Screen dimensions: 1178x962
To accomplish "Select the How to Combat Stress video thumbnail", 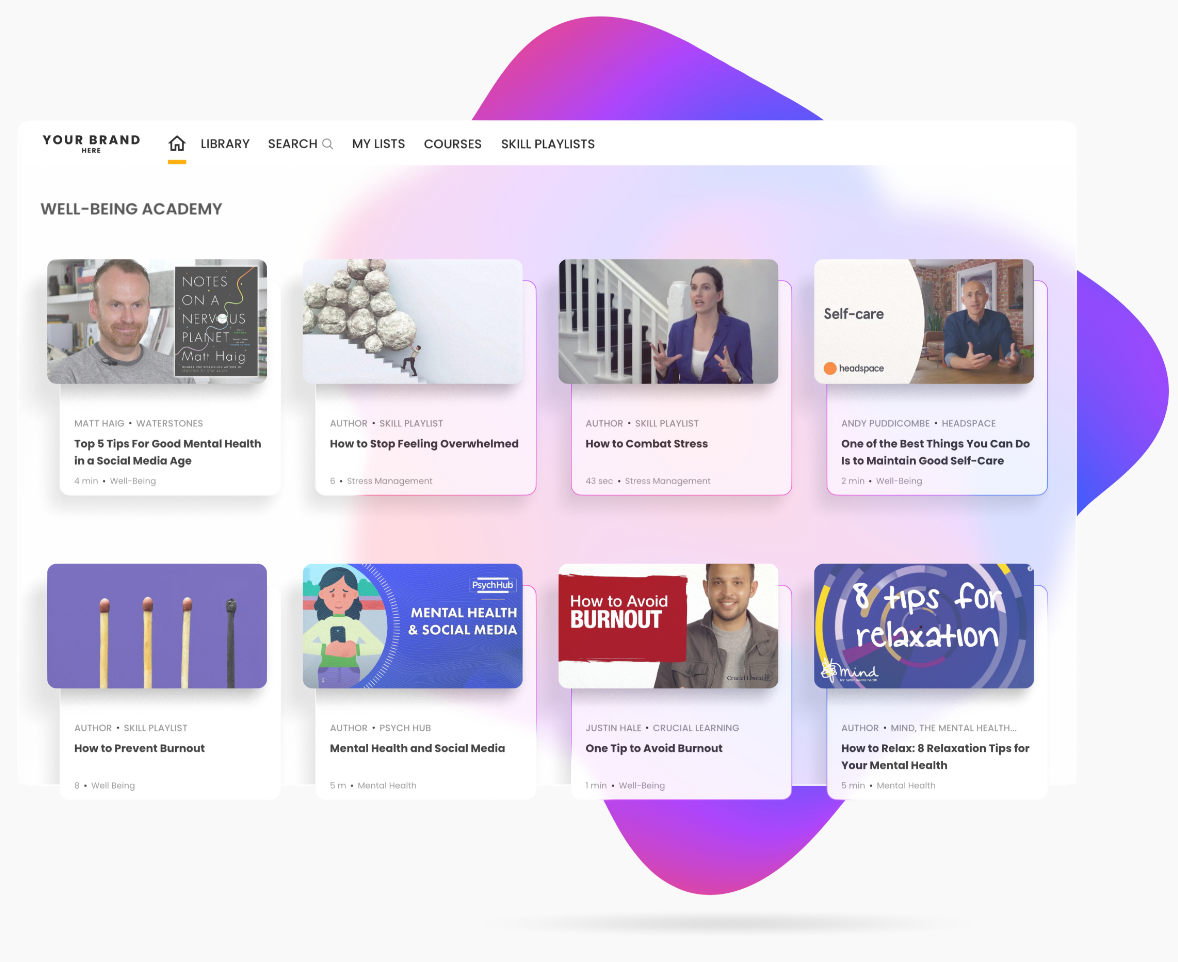I will pos(668,322).
